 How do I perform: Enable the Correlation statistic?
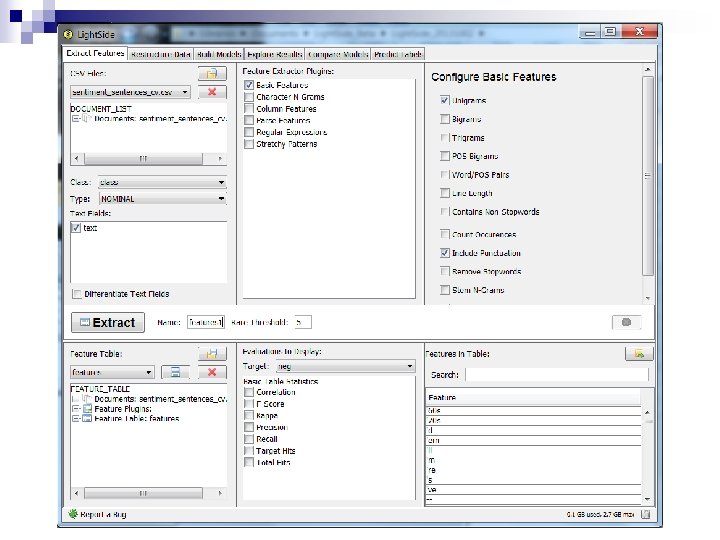[x=249, y=392]
